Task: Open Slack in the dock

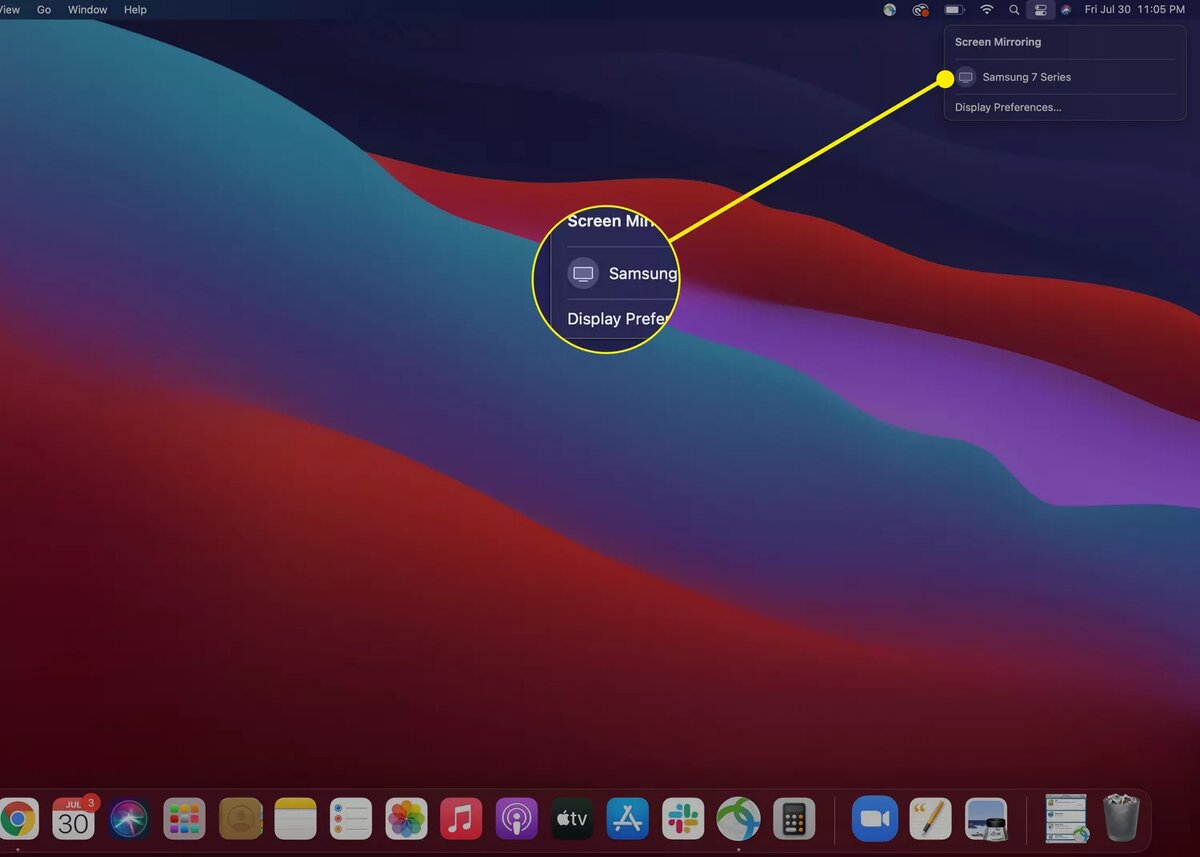Action: pyautogui.click(x=683, y=819)
